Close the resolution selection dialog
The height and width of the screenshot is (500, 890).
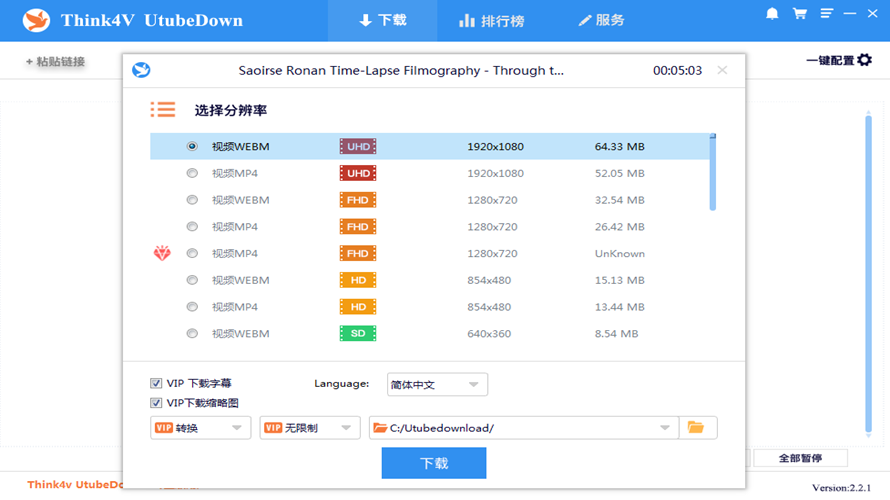pyautogui.click(x=722, y=70)
